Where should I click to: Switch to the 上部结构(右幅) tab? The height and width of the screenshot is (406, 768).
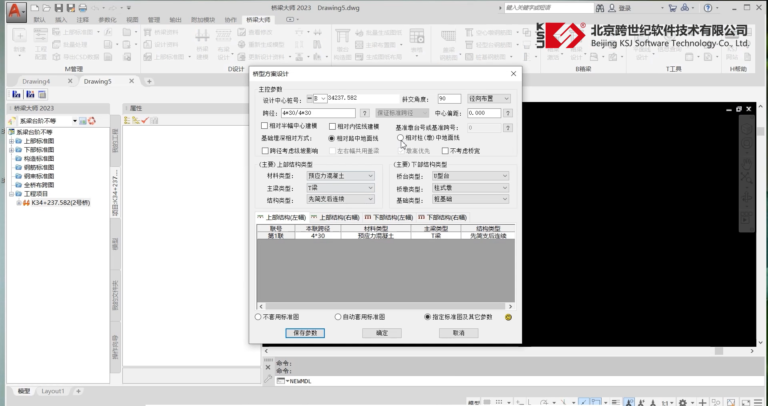[x=336, y=217]
